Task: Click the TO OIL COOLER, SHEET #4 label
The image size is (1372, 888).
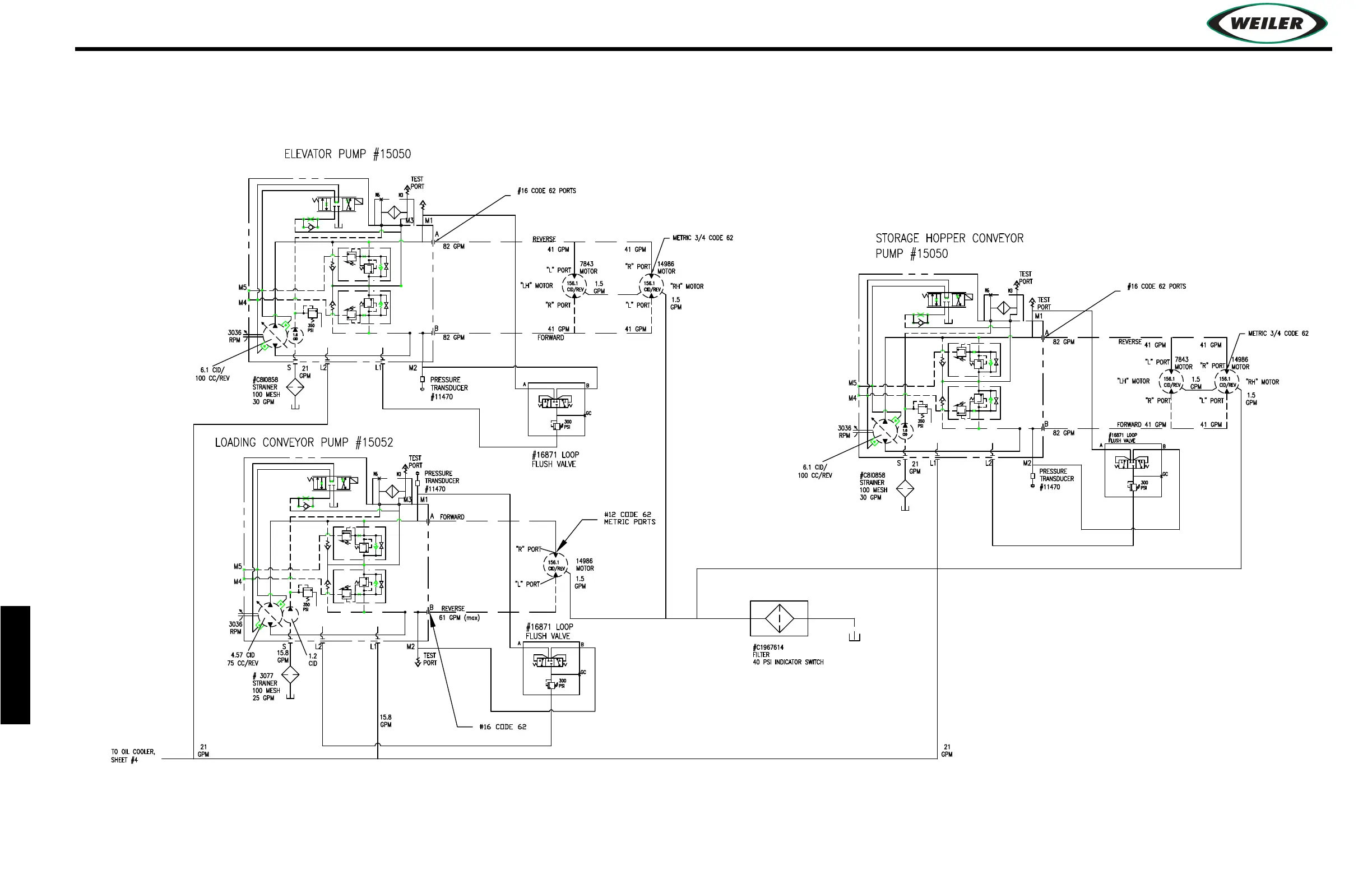Action: [x=133, y=755]
